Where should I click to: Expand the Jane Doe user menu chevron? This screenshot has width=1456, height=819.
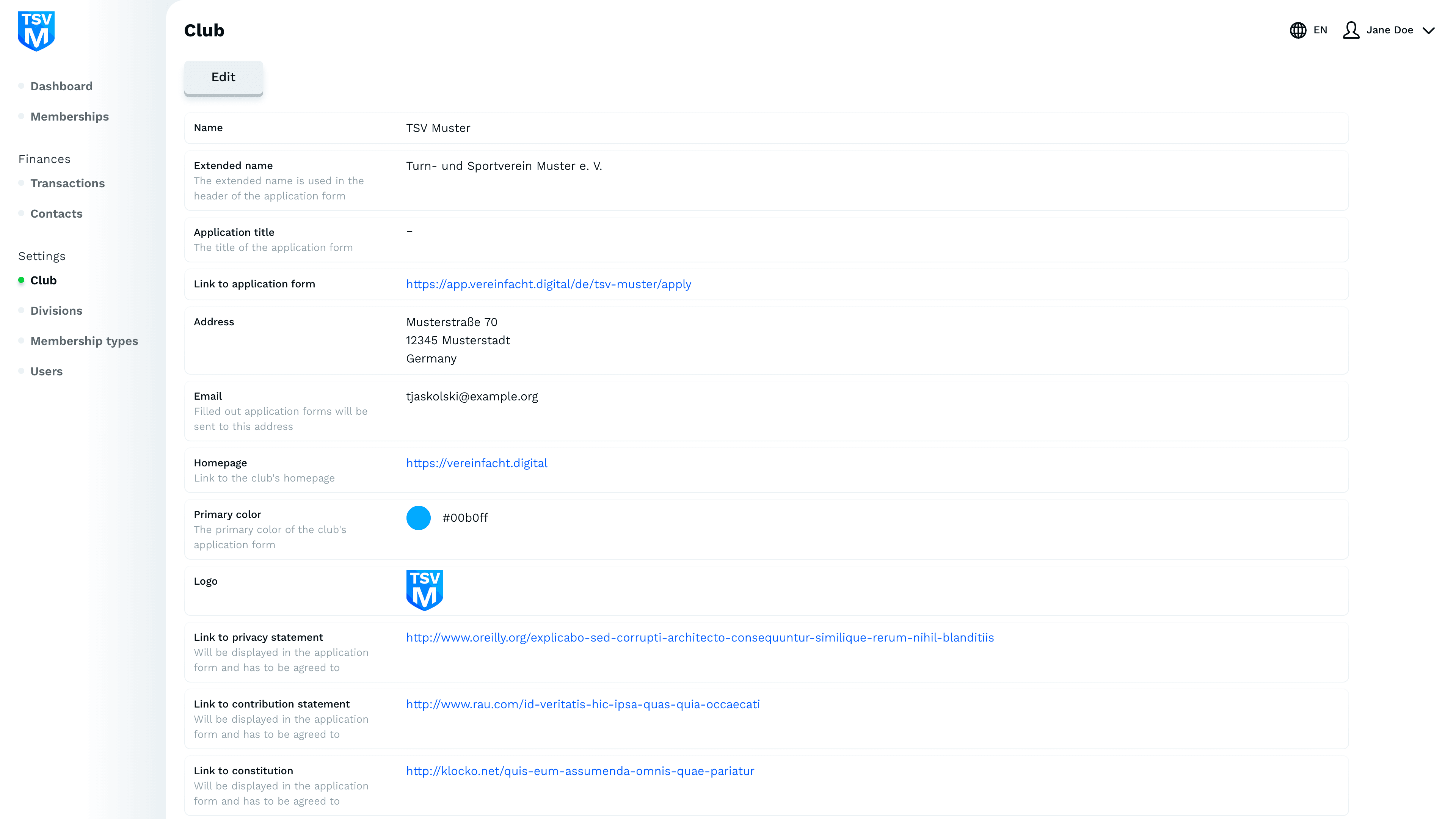point(1428,30)
